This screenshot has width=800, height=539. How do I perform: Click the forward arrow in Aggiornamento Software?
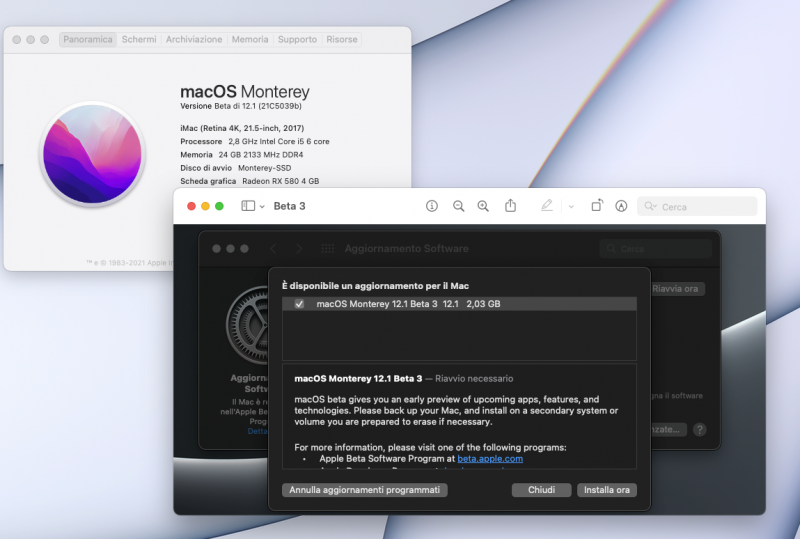(x=299, y=249)
